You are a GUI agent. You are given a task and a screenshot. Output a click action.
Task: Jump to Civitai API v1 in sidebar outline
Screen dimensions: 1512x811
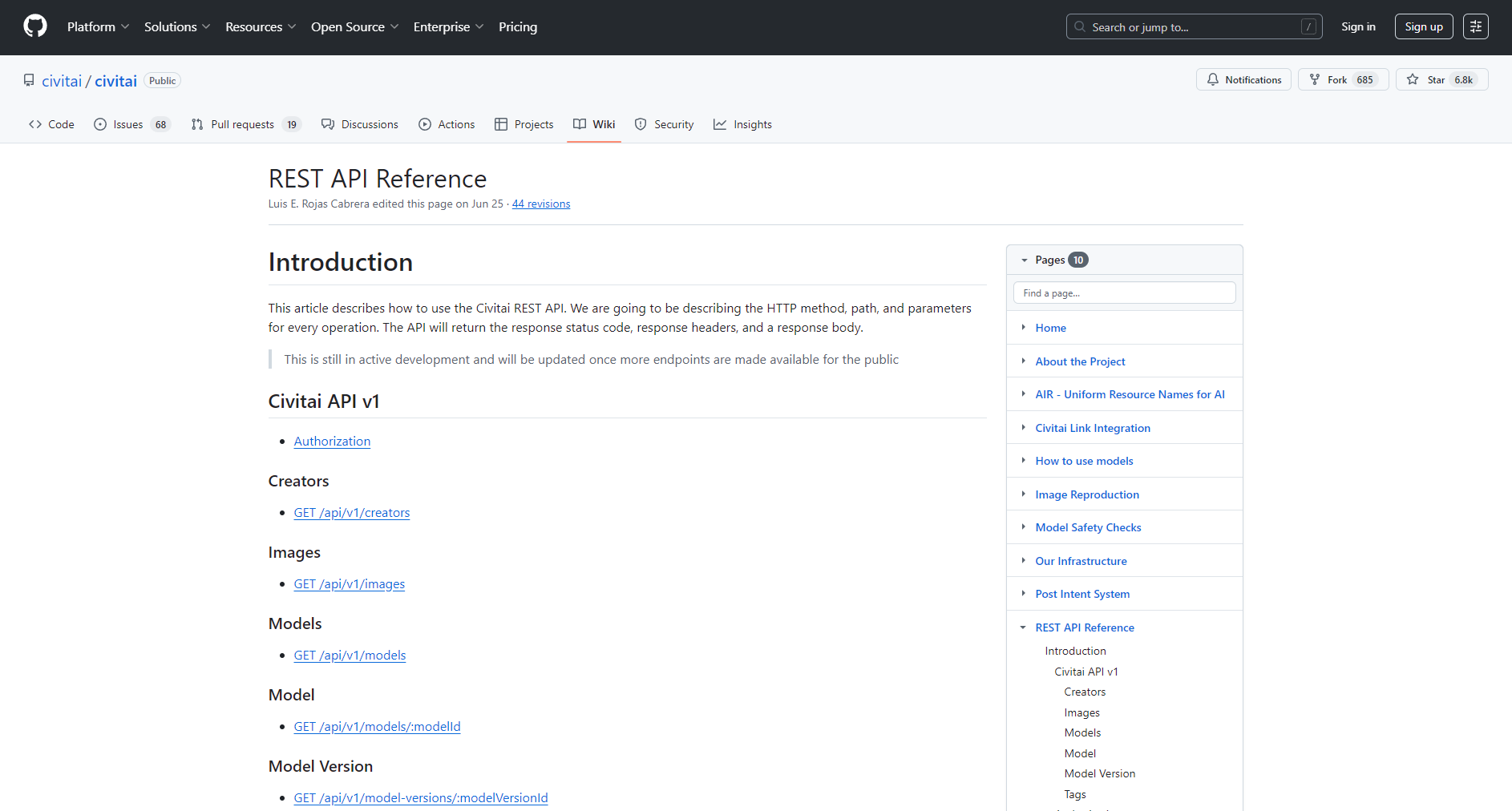coord(1086,672)
